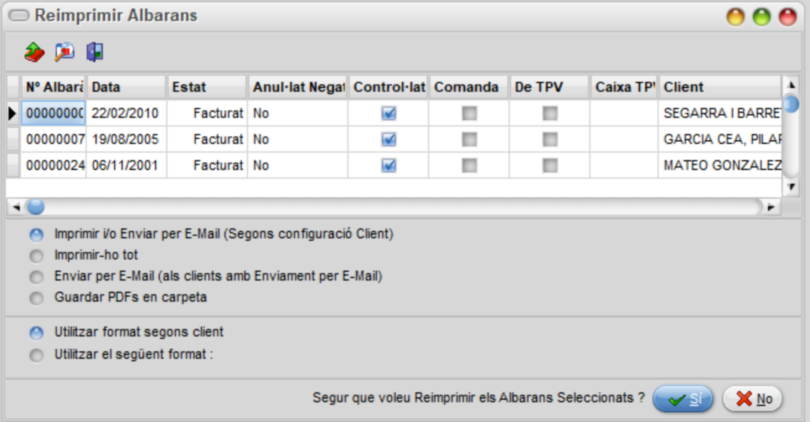The width and height of the screenshot is (810, 422).
Task: Choose Guardar PDFs en carpeta option
Action: [36, 298]
